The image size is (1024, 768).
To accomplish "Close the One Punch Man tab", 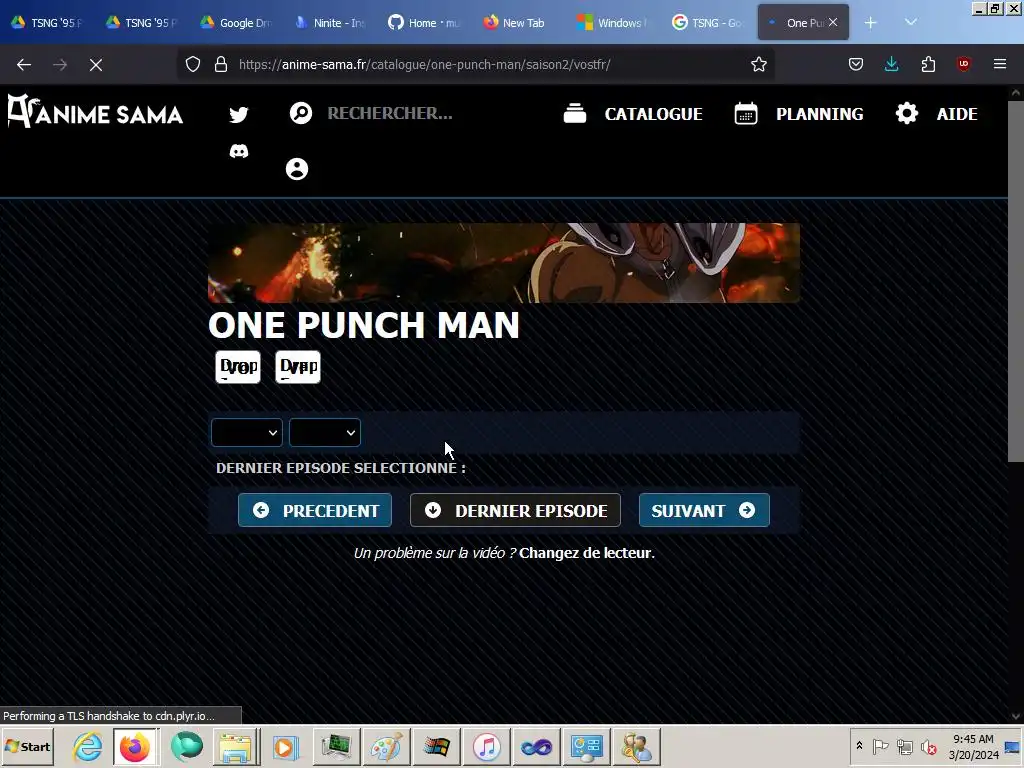I will pyautogui.click(x=833, y=22).
